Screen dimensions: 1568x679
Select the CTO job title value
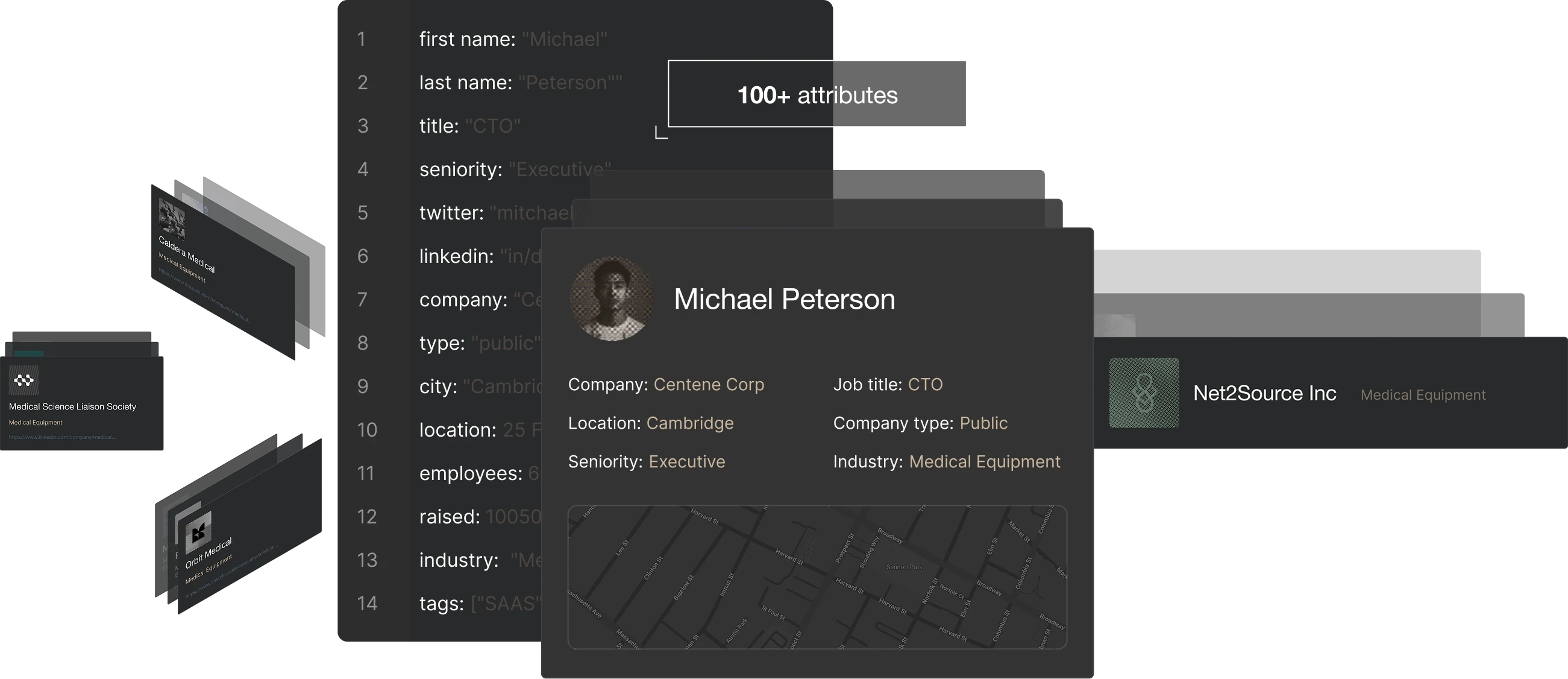pos(924,384)
